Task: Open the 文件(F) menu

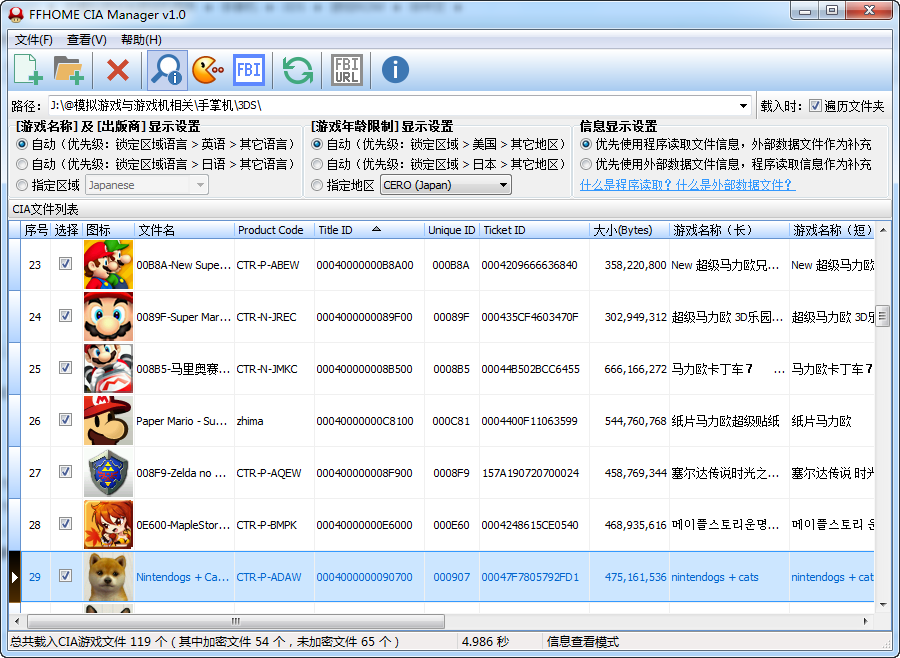Action: click(x=34, y=40)
